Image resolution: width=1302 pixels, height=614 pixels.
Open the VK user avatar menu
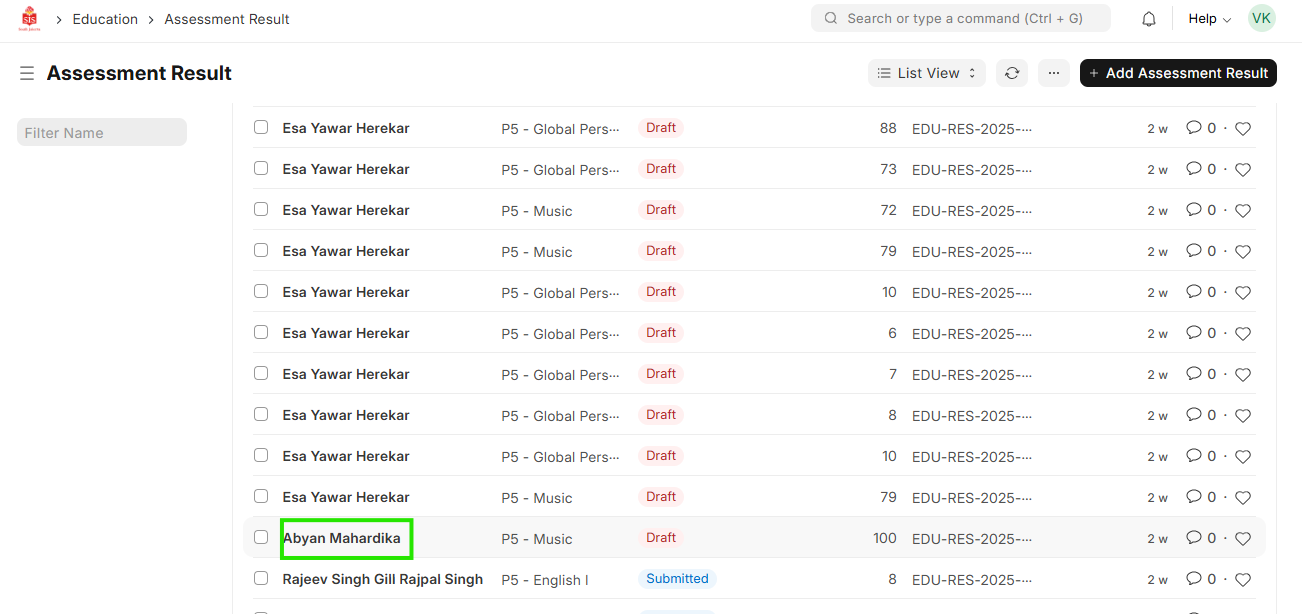pos(1261,19)
